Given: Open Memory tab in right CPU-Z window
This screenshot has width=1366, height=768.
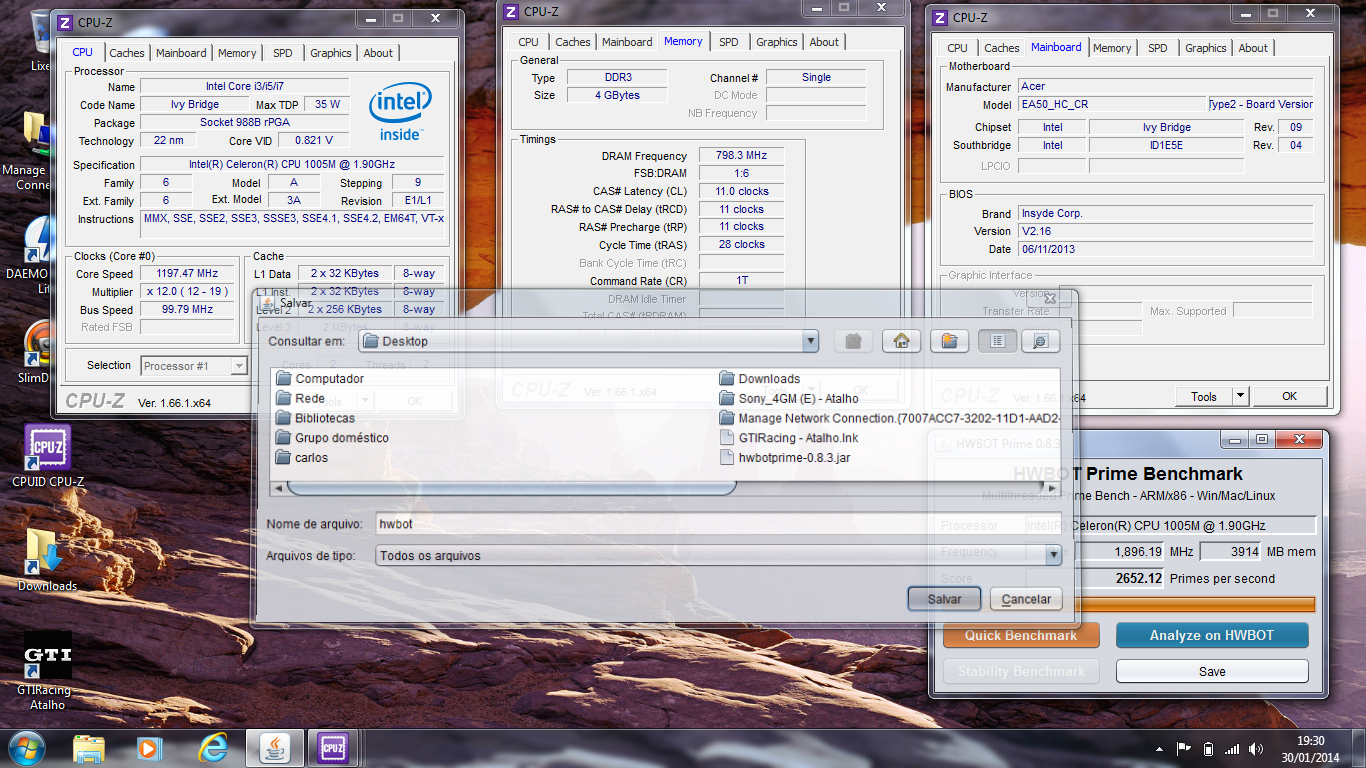Looking at the screenshot, I should pos(1112,48).
